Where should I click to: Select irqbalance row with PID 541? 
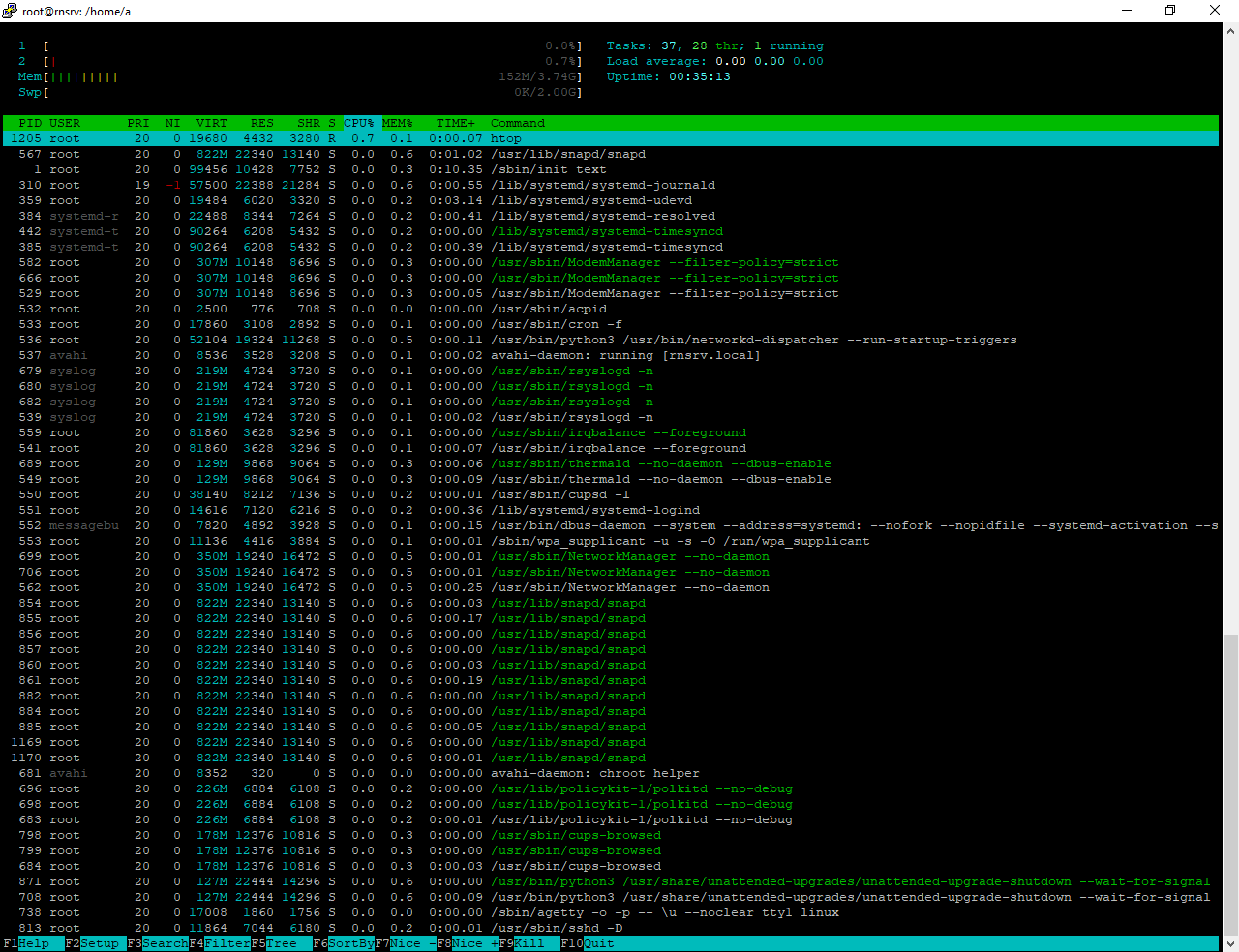[611, 448]
